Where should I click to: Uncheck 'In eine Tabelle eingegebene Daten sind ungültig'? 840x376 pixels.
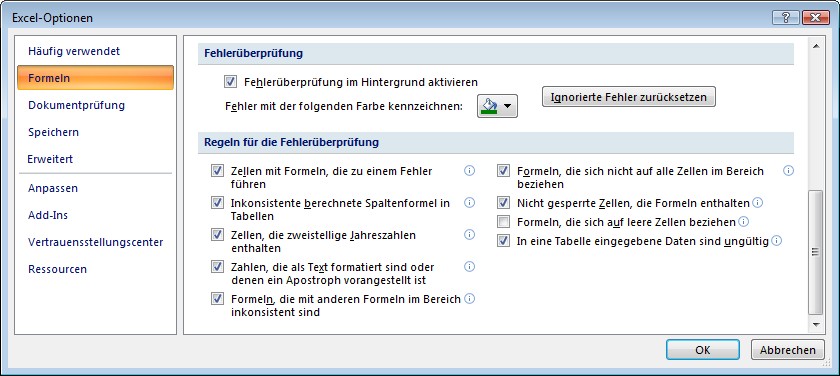(x=503, y=241)
